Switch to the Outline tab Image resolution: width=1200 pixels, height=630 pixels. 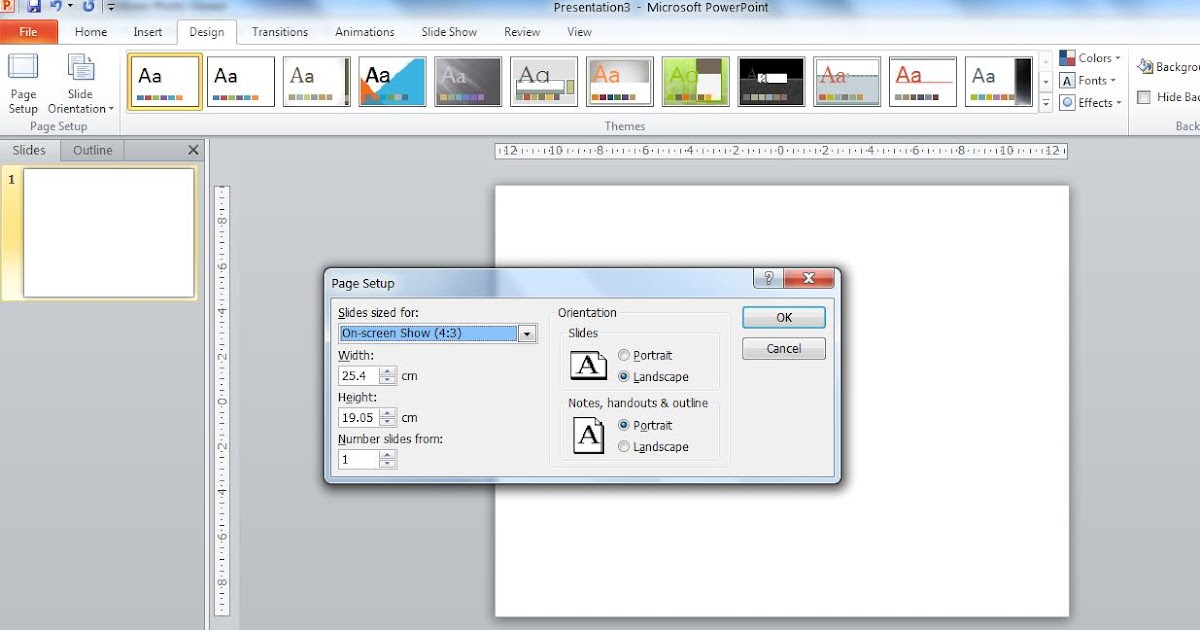(92, 149)
